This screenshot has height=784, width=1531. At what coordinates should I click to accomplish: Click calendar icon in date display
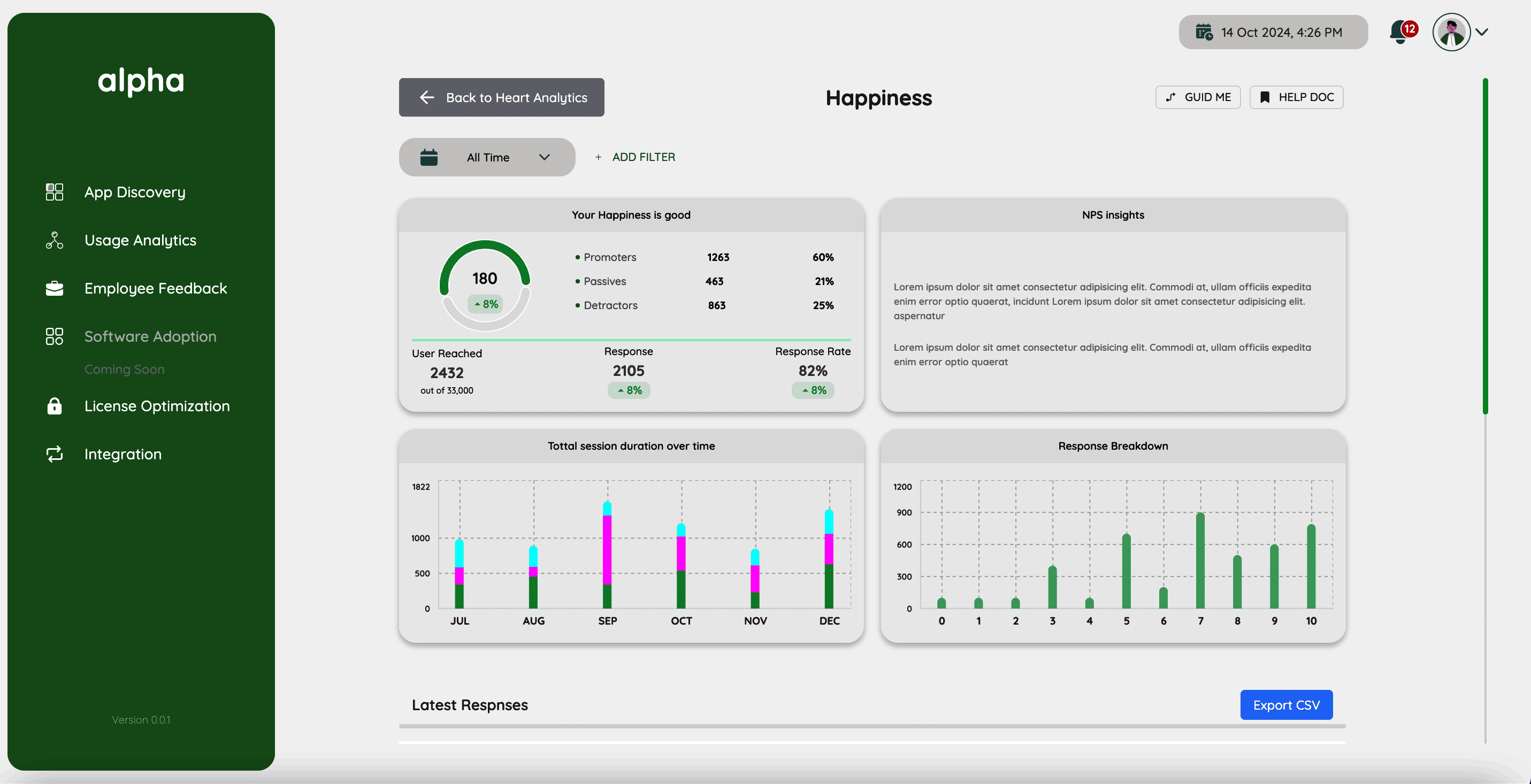1204,32
